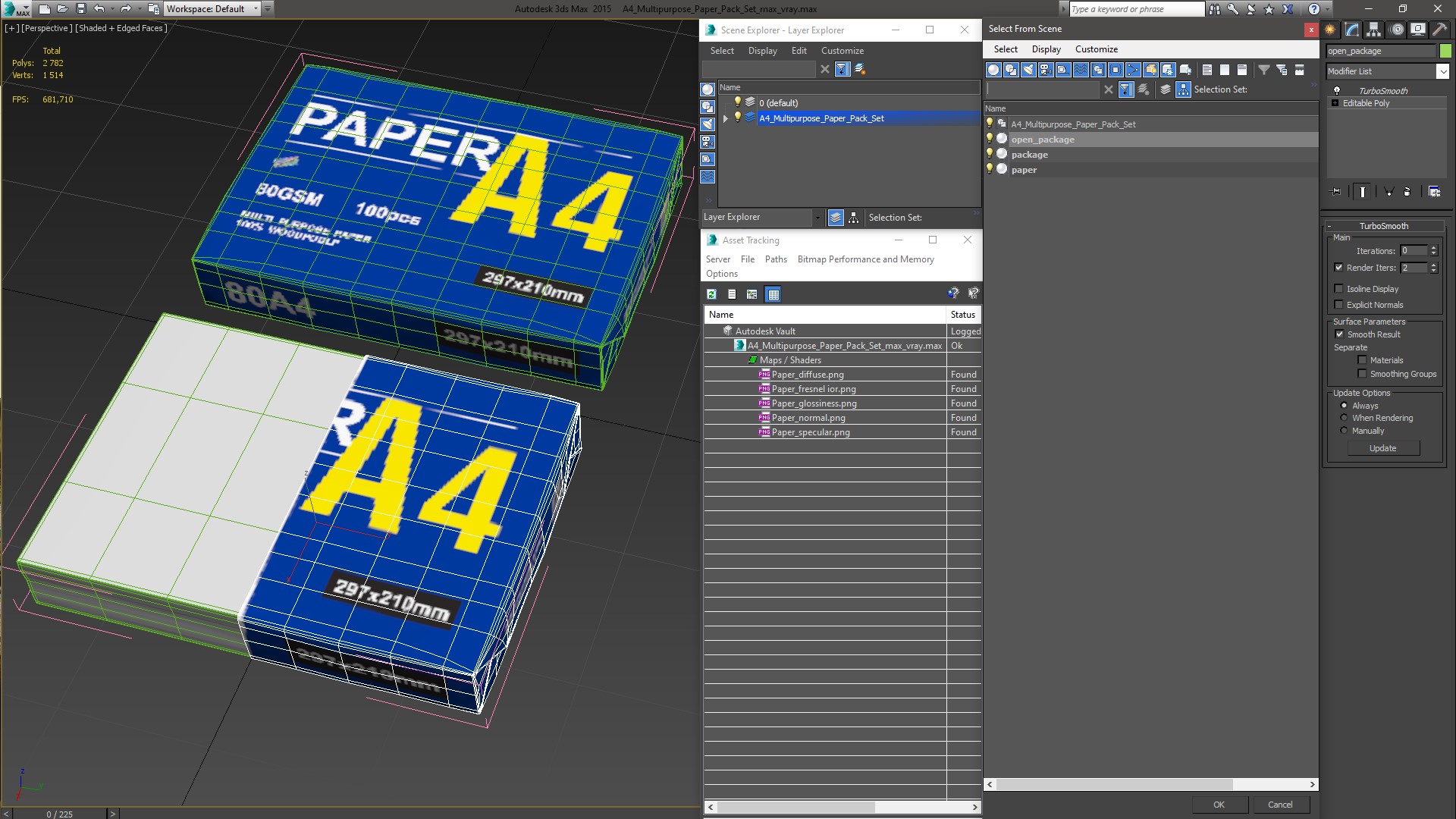The height and width of the screenshot is (819, 1456).
Task: Click Cancel in Select From Scene
Action: [1280, 805]
